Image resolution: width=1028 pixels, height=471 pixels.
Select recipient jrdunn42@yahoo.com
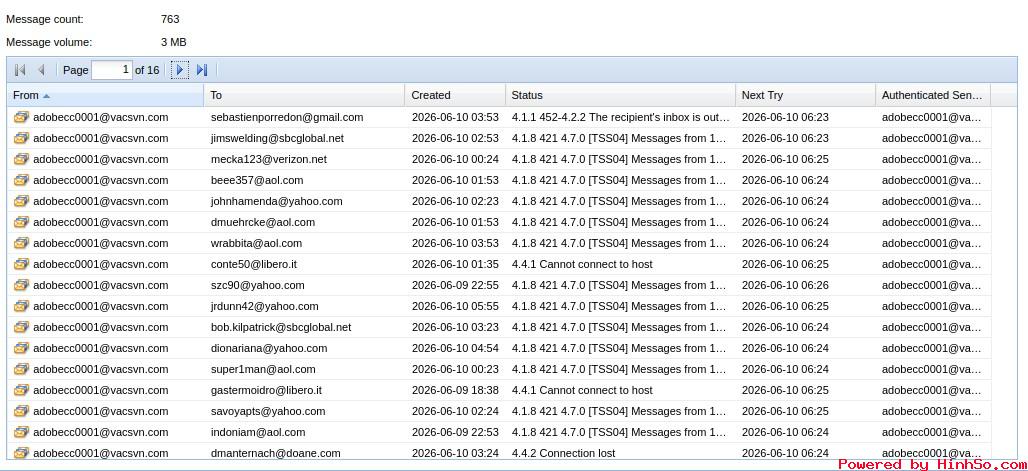pyautogui.click(x=265, y=306)
